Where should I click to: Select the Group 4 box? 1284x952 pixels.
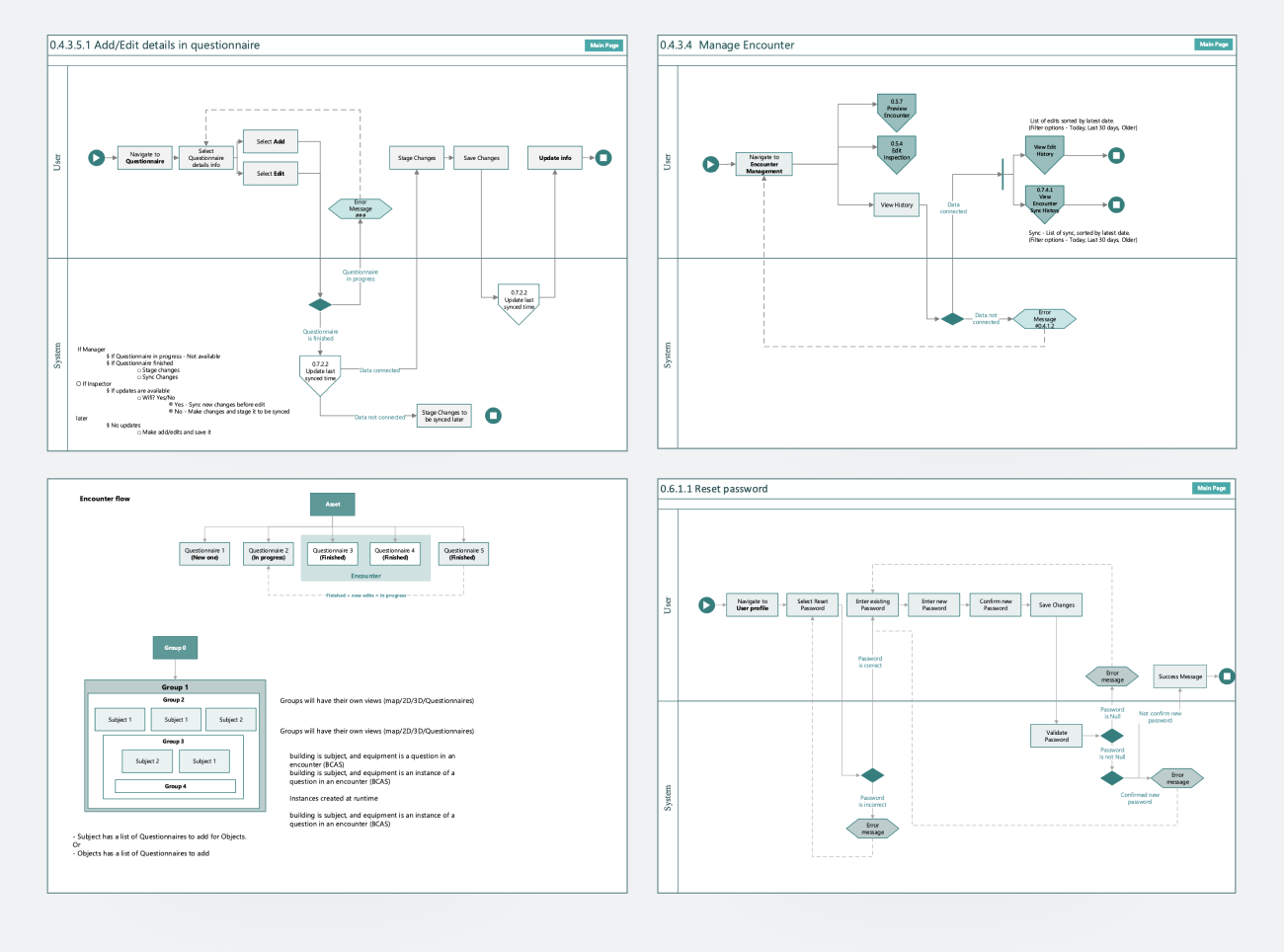(175, 786)
